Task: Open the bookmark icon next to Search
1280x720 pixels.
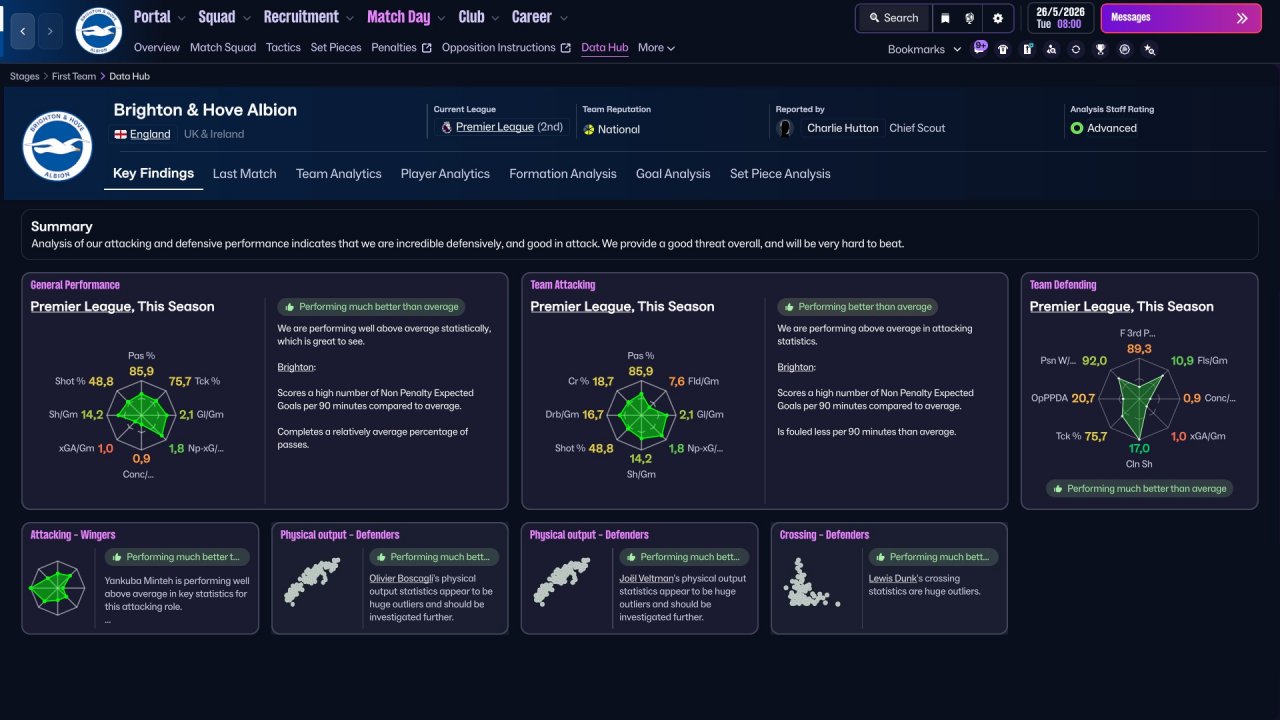Action: pos(945,18)
